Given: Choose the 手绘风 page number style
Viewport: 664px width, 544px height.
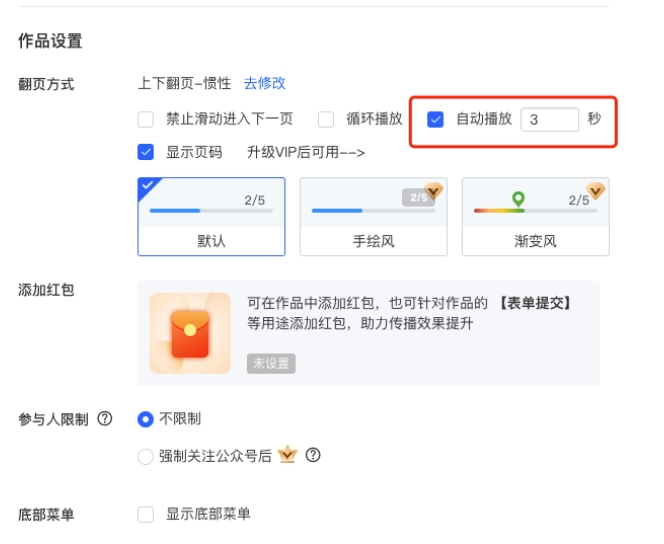Looking at the screenshot, I should [x=373, y=217].
